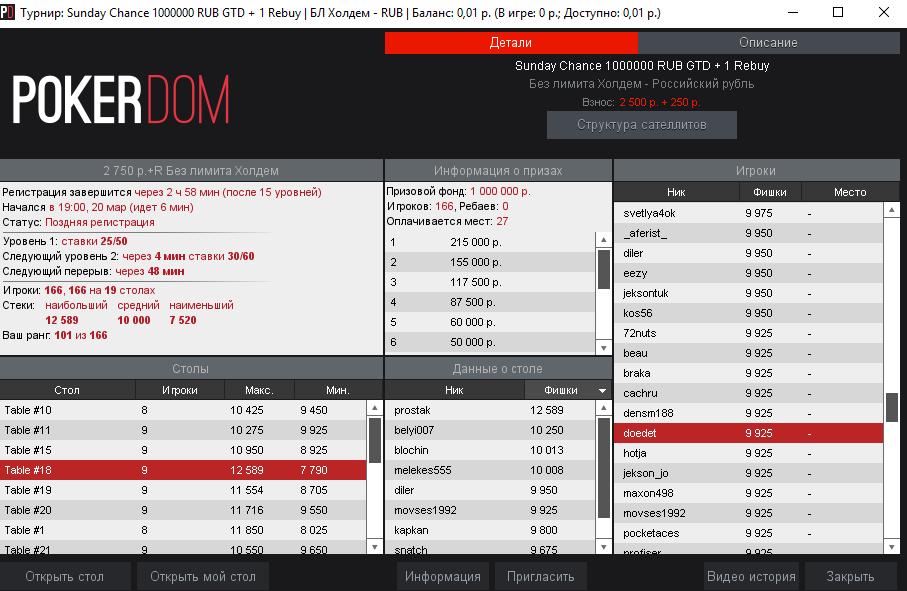
Task: Select Table #11 row
Action: [x=183, y=430]
